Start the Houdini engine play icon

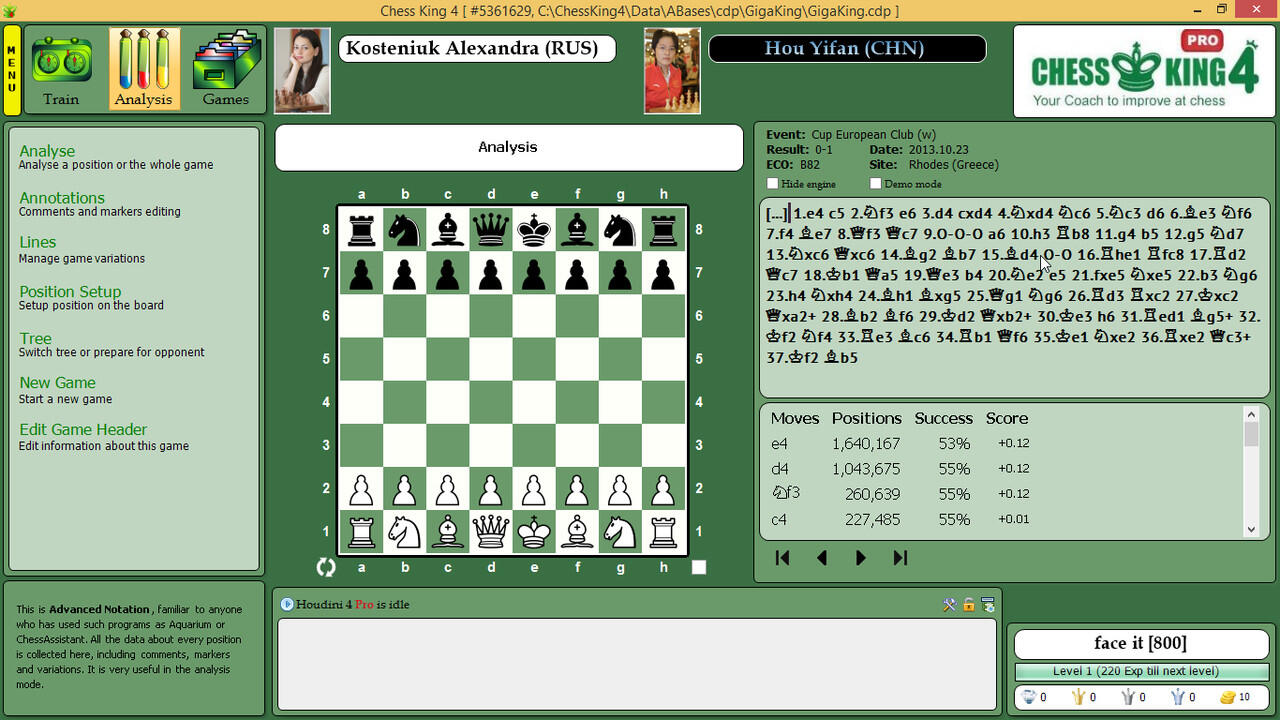point(287,604)
